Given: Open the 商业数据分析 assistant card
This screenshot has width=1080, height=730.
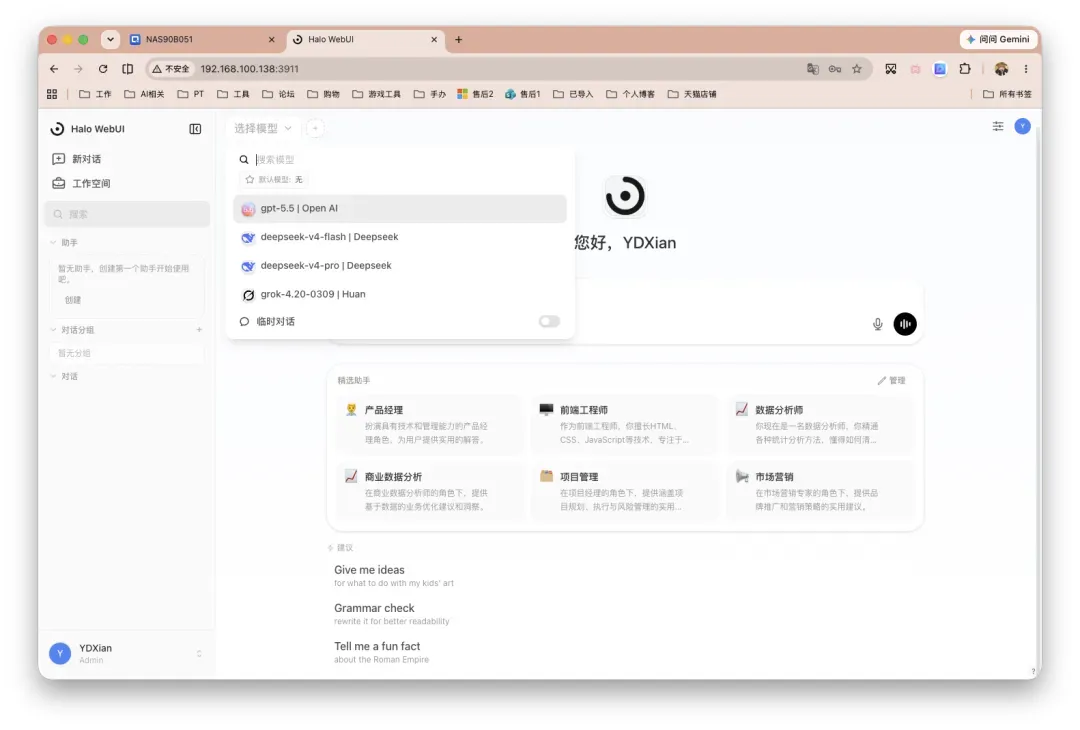Looking at the screenshot, I should pyautogui.click(x=430, y=491).
